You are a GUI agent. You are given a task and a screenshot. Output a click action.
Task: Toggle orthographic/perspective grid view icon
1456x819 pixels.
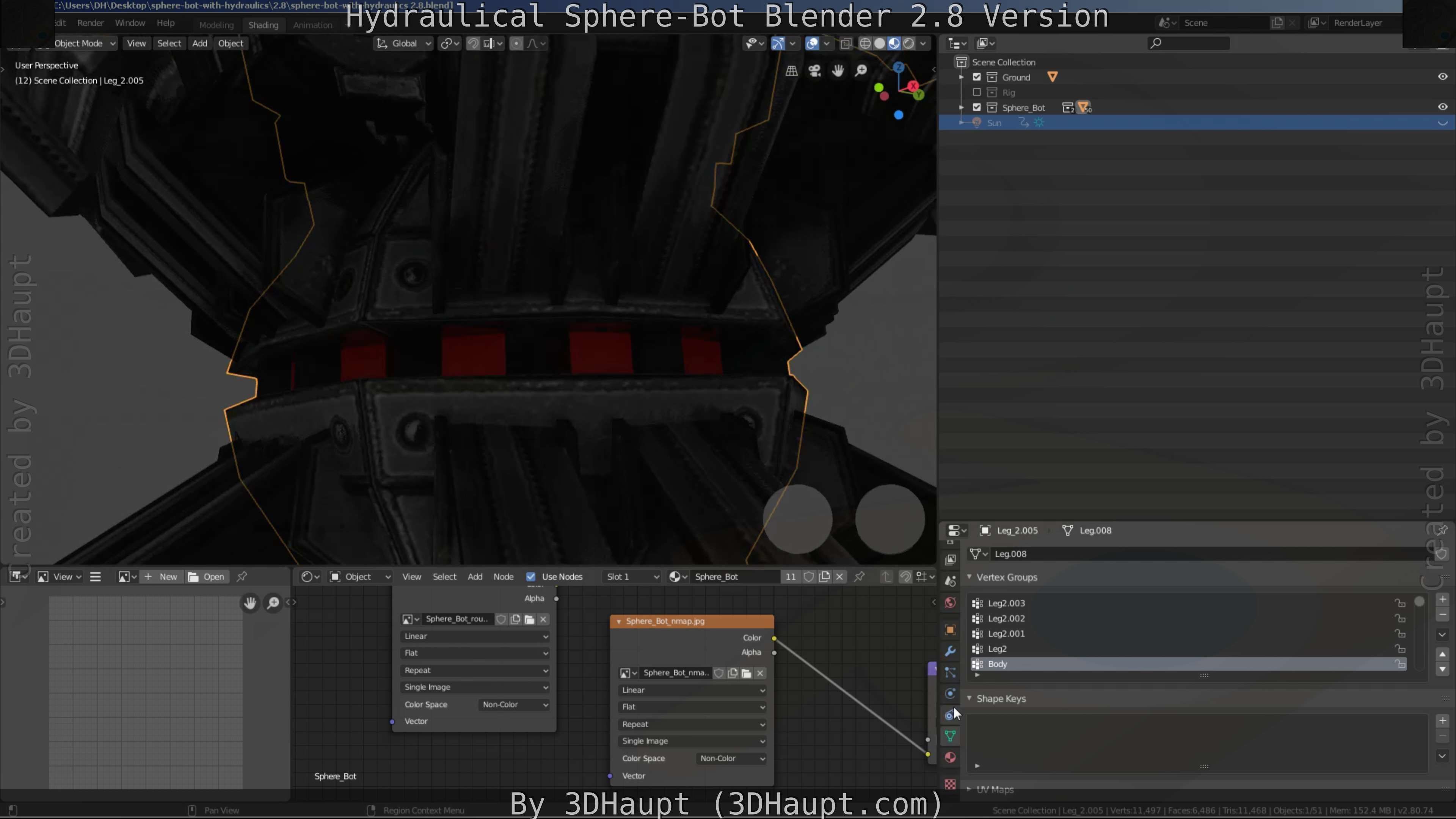[791, 71]
